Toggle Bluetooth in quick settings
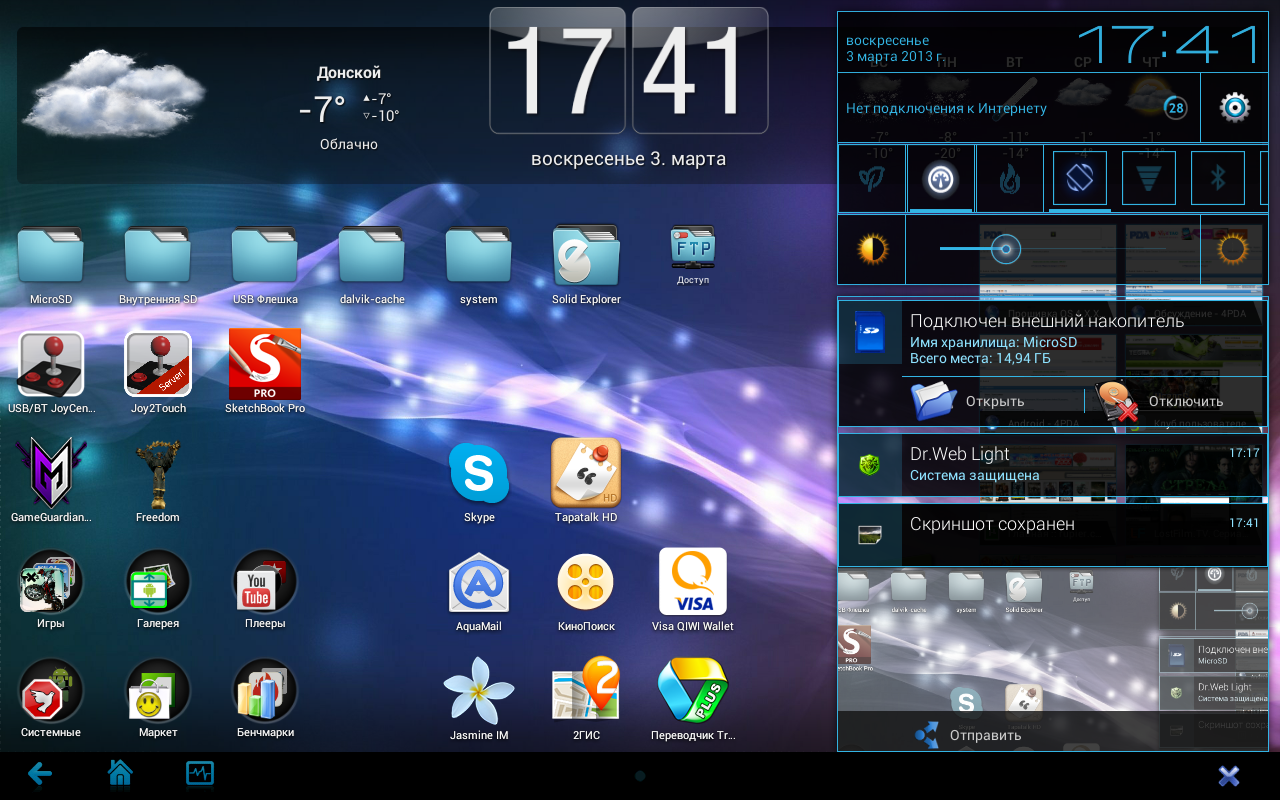Viewport: 1280px width, 800px height. 1217,179
